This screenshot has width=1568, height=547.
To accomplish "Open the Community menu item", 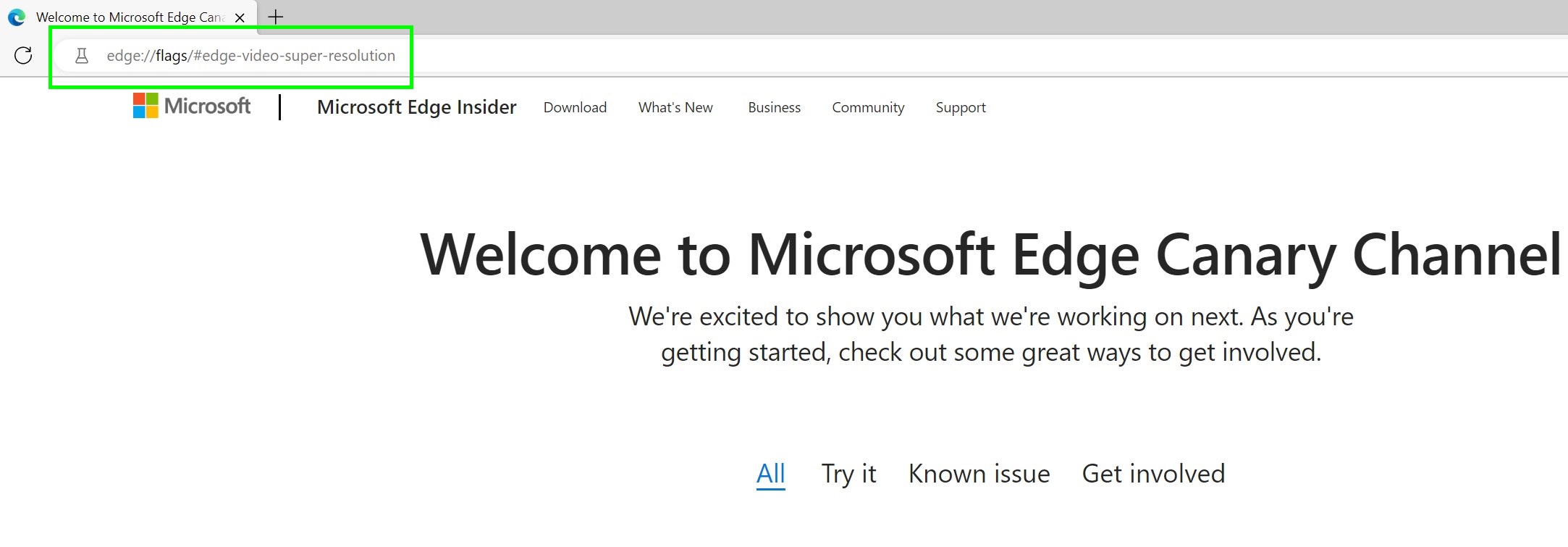I will coord(868,107).
